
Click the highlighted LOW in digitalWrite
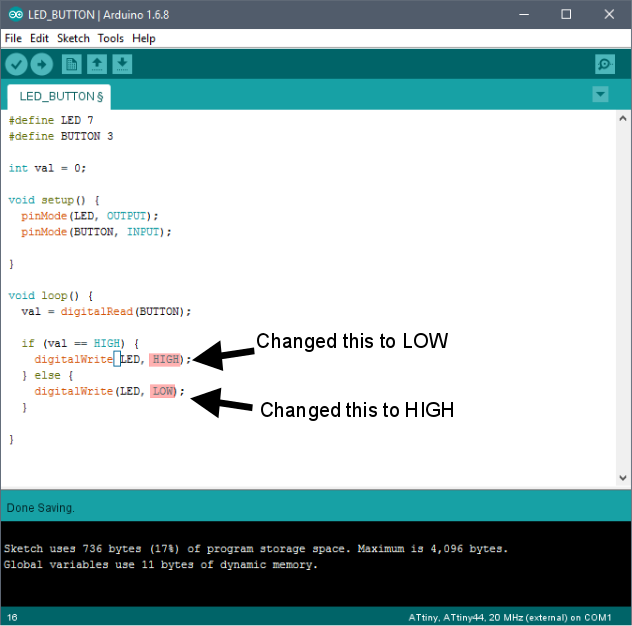pos(163,391)
